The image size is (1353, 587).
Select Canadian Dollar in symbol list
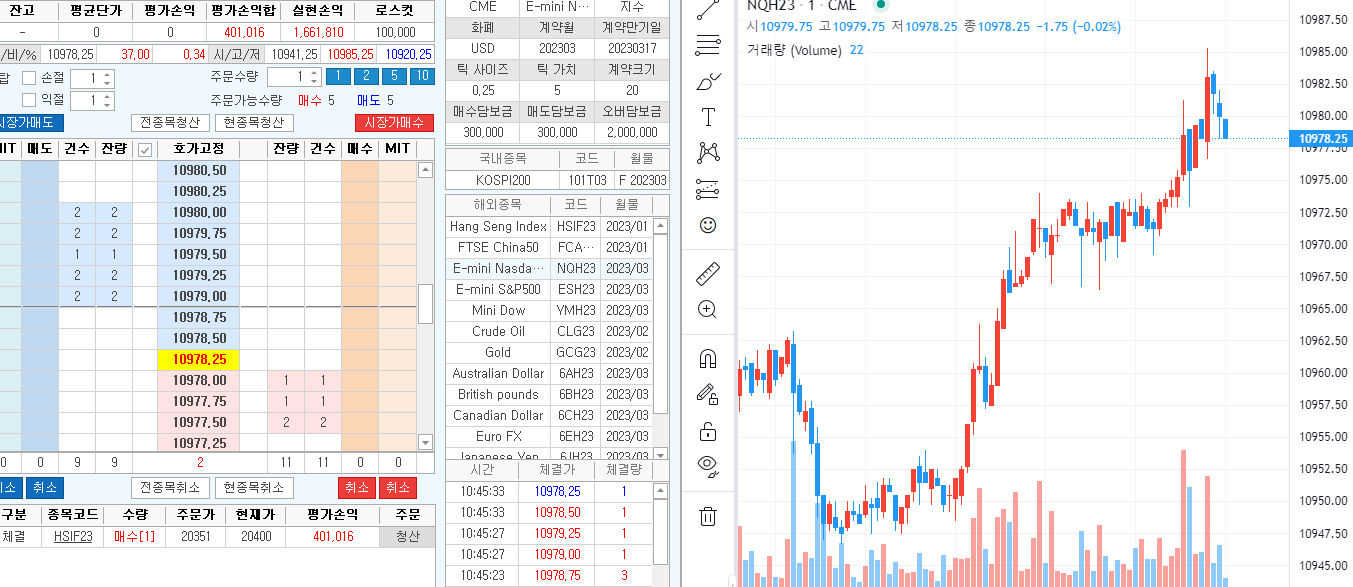pos(498,415)
